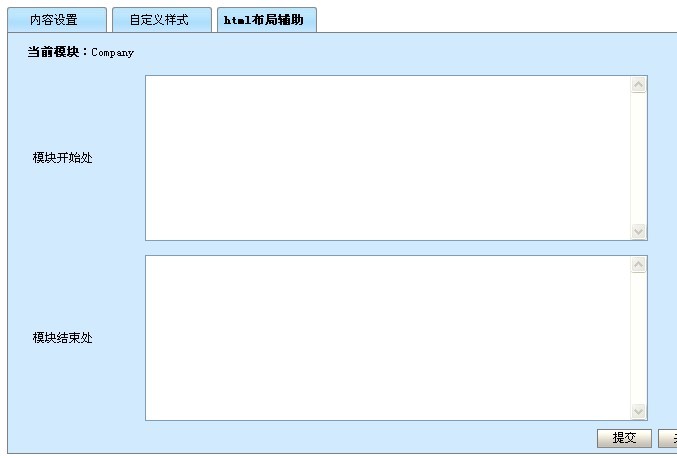Switch to the 内容设置 tab

54,20
